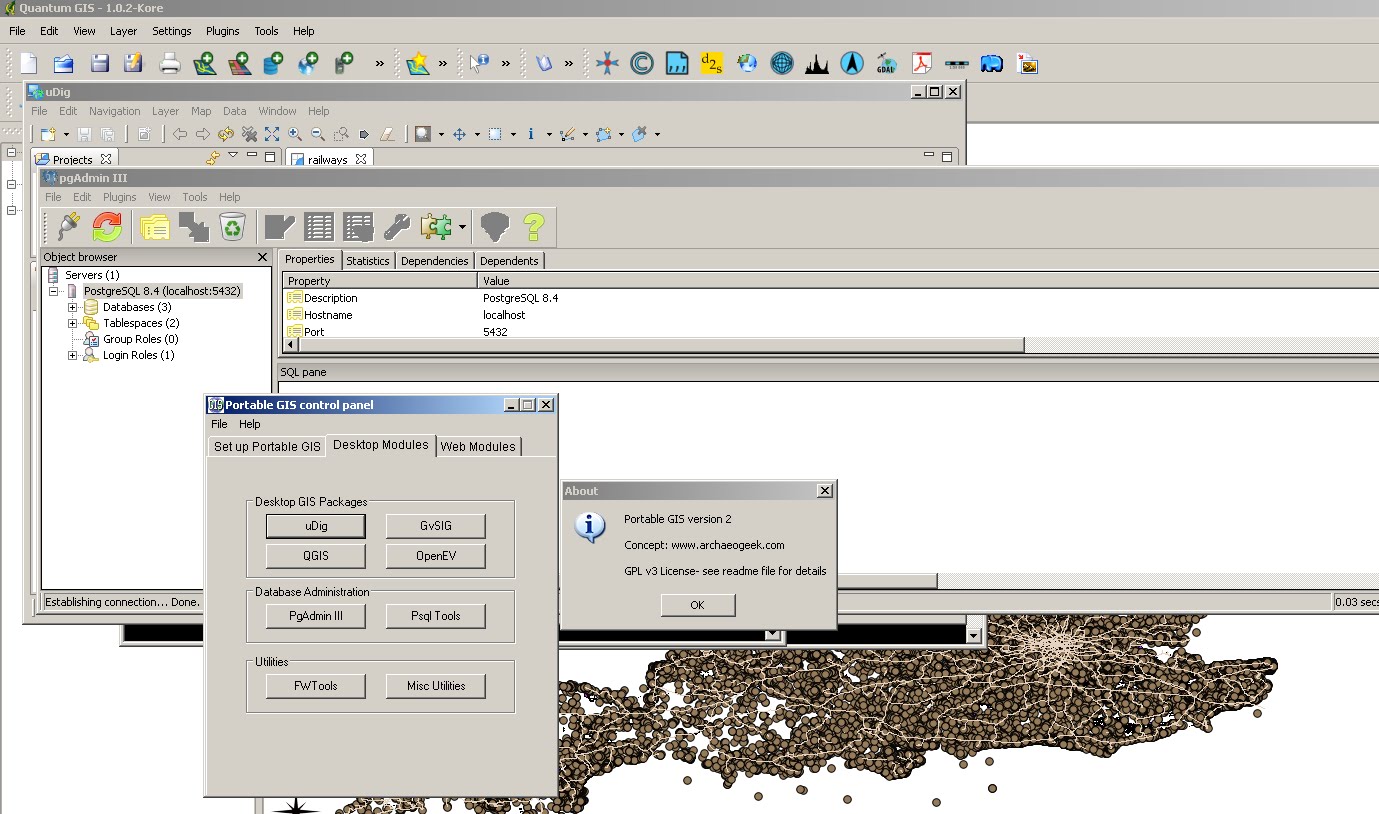Refresh object using pgAdmin red-green arrows icon
Screen dimensions: 1379x814
point(107,227)
